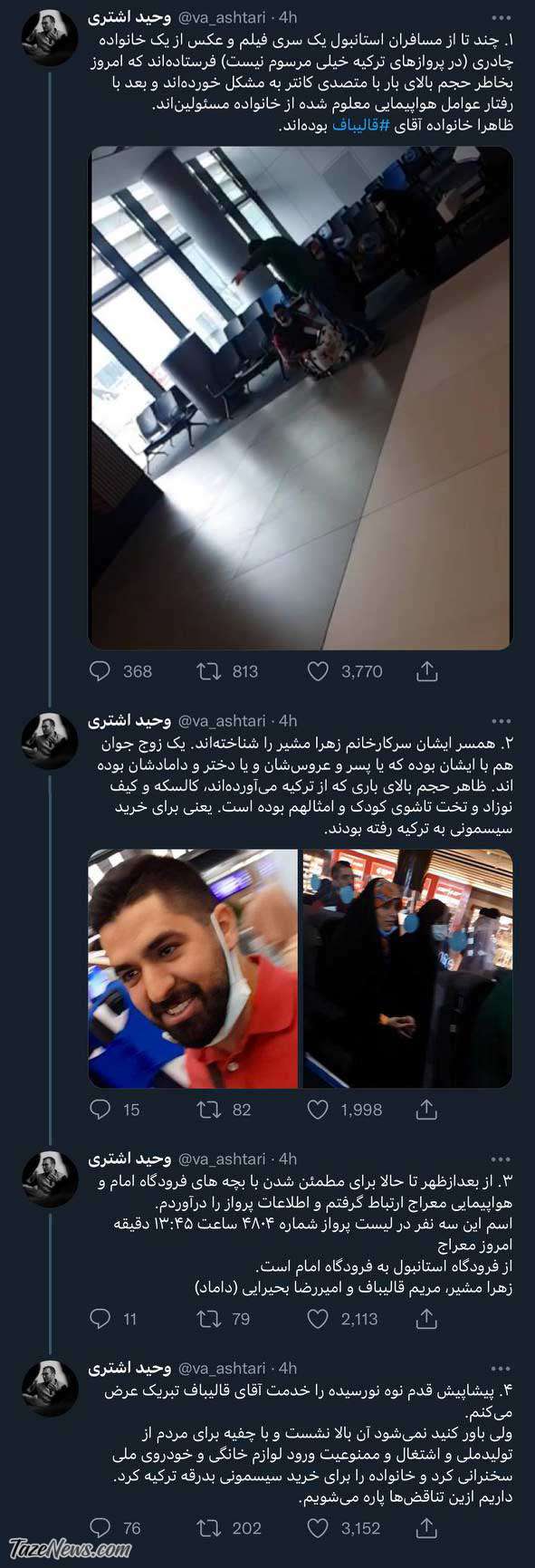535x1568 pixels.
Task: Share the second tweet with two photos
Action: pyautogui.click(x=427, y=1109)
